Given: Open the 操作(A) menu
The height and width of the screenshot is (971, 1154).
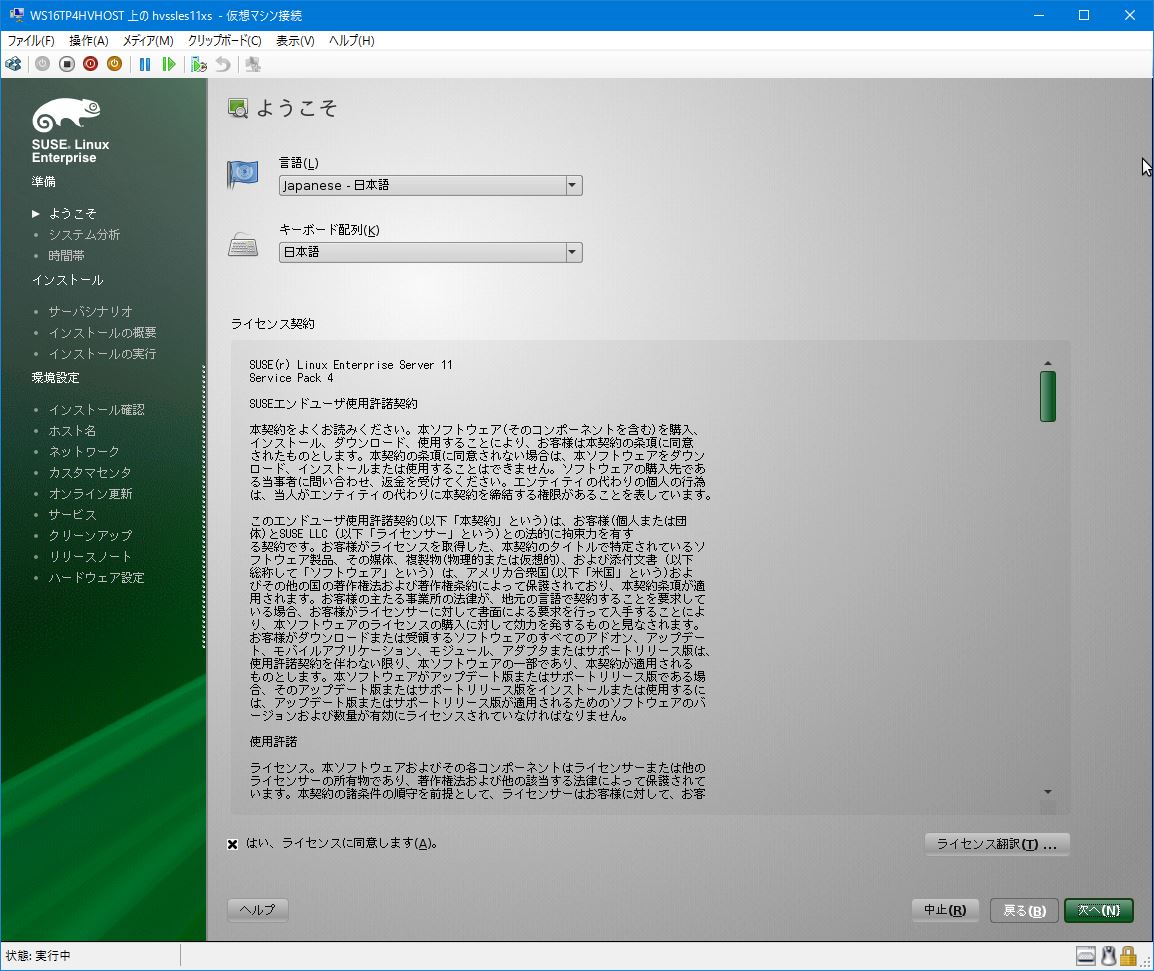Looking at the screenshot, I should [89, 40].
